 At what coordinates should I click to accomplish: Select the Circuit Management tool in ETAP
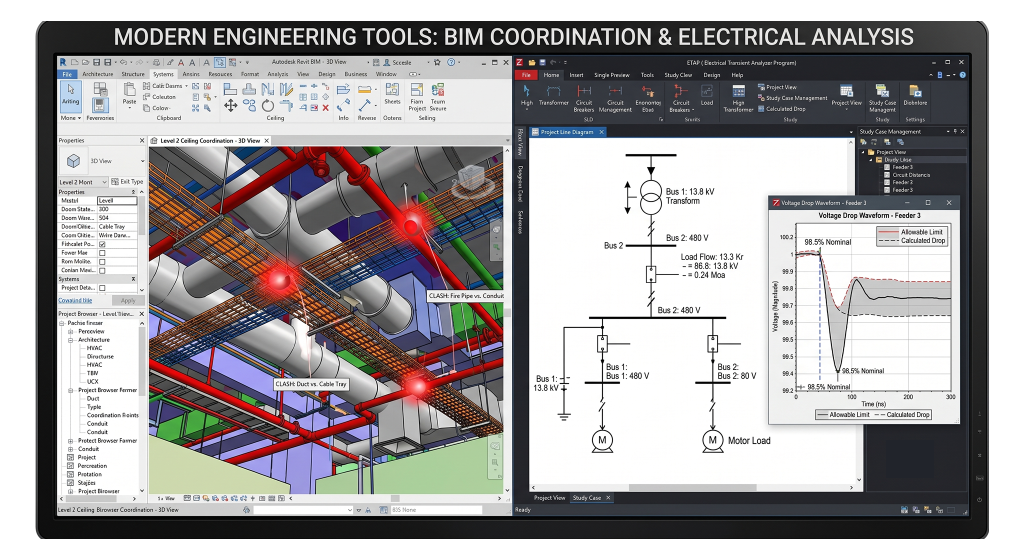(x=615, y=98)
